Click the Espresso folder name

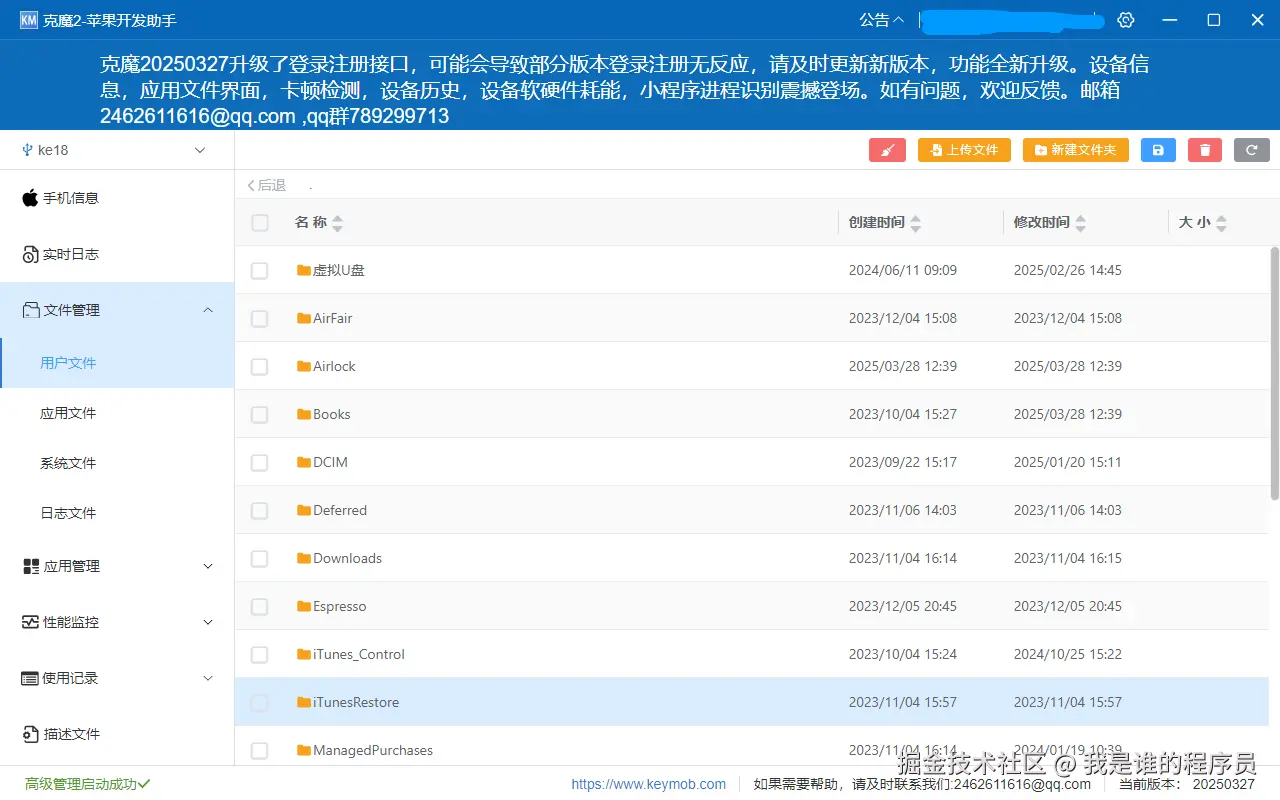coord(340,606)
